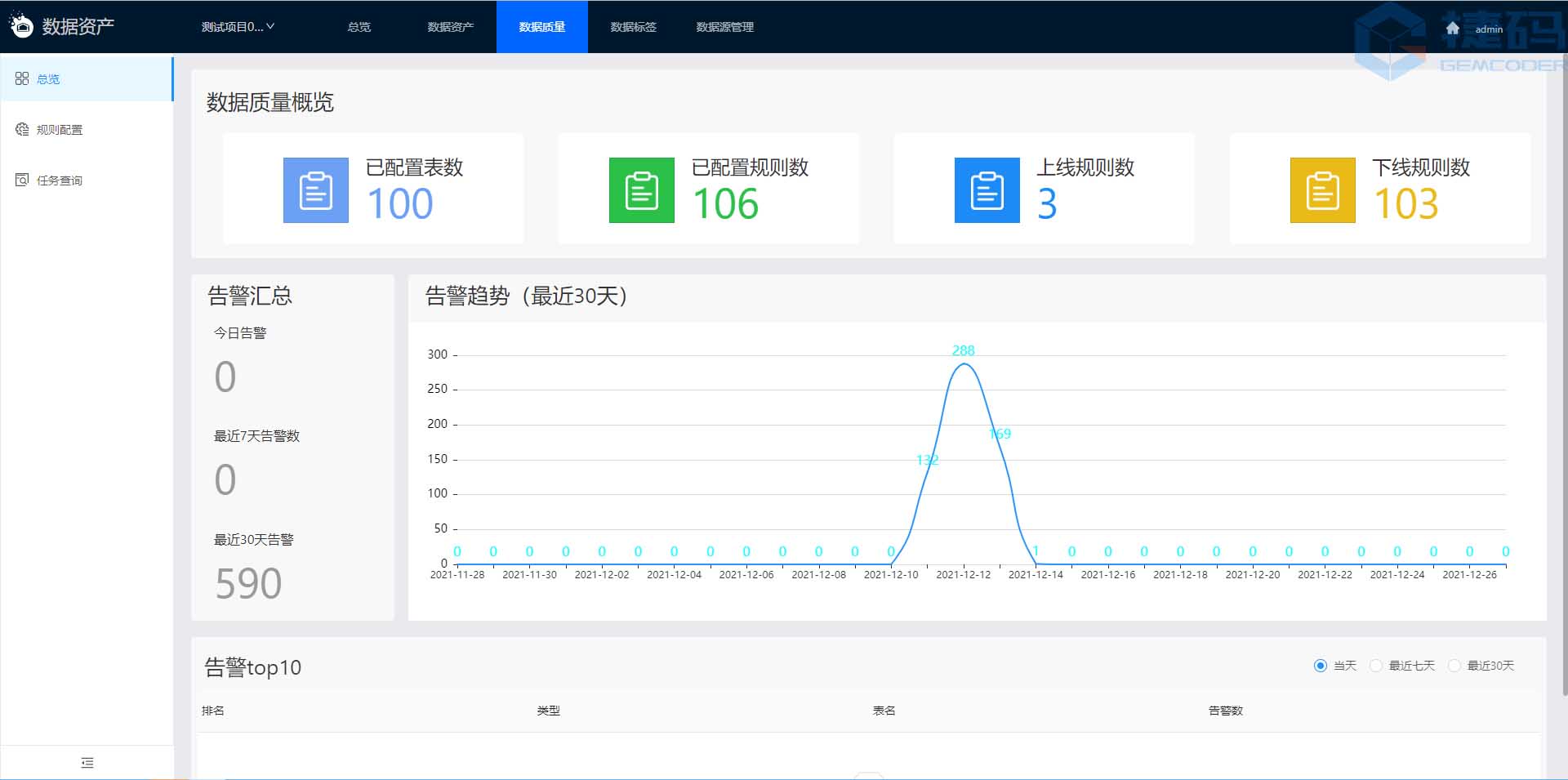Click the 最近30天告警 value 590
This screenshot has height=780, width=1568.
click(248, 583)
